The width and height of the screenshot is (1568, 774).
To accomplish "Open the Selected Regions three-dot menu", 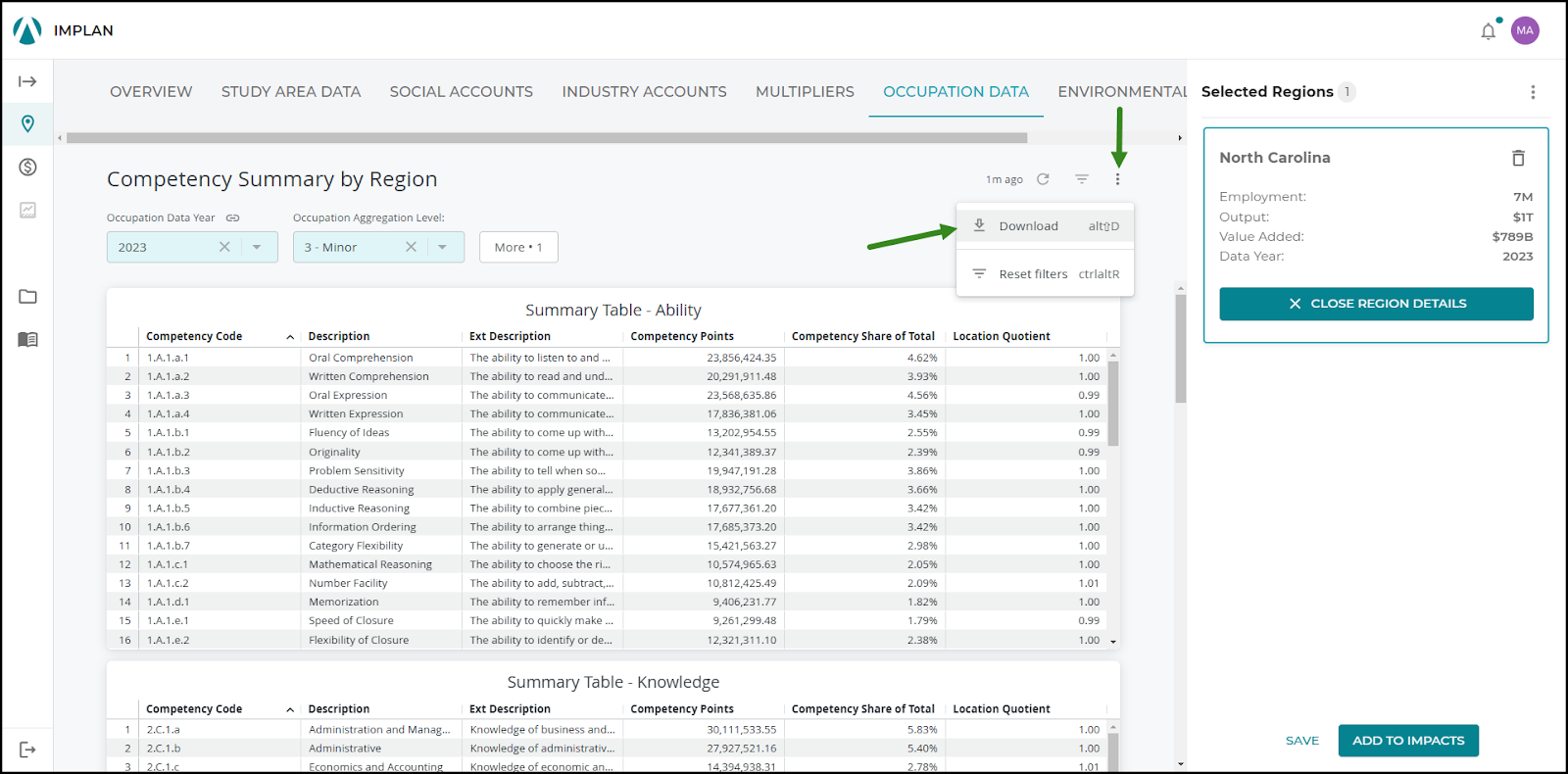I will (1533, 92).
